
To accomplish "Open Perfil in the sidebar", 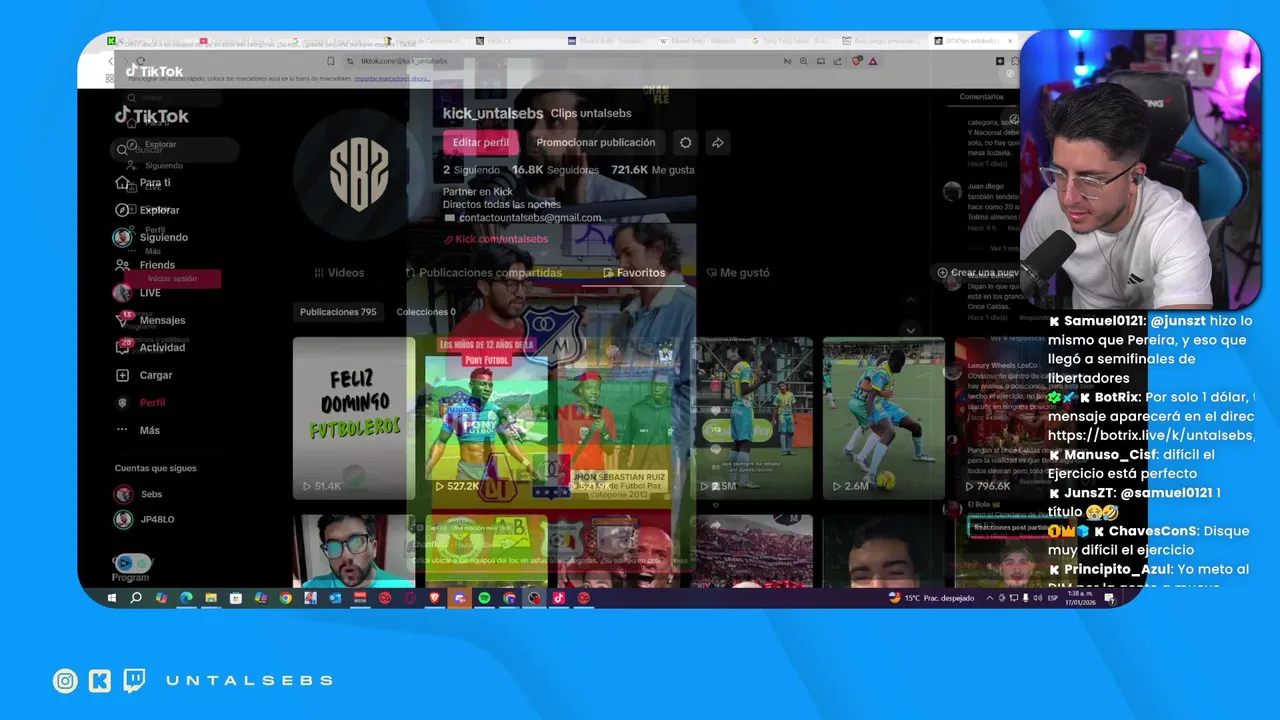I will point(142,403).
